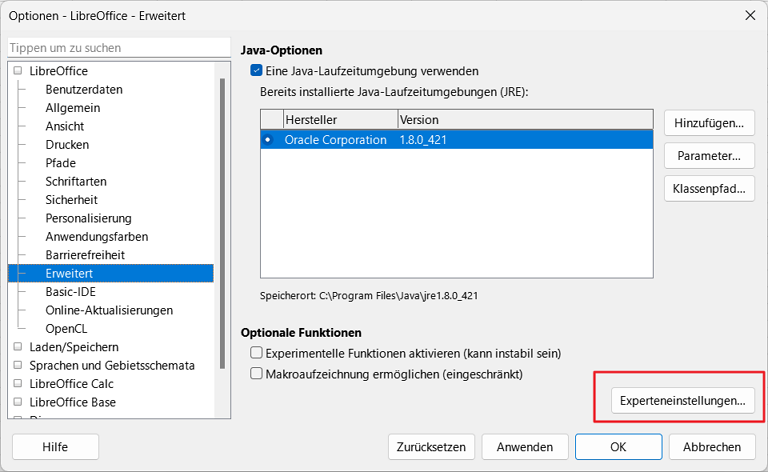Open the Basic-IDE options page

71,292
